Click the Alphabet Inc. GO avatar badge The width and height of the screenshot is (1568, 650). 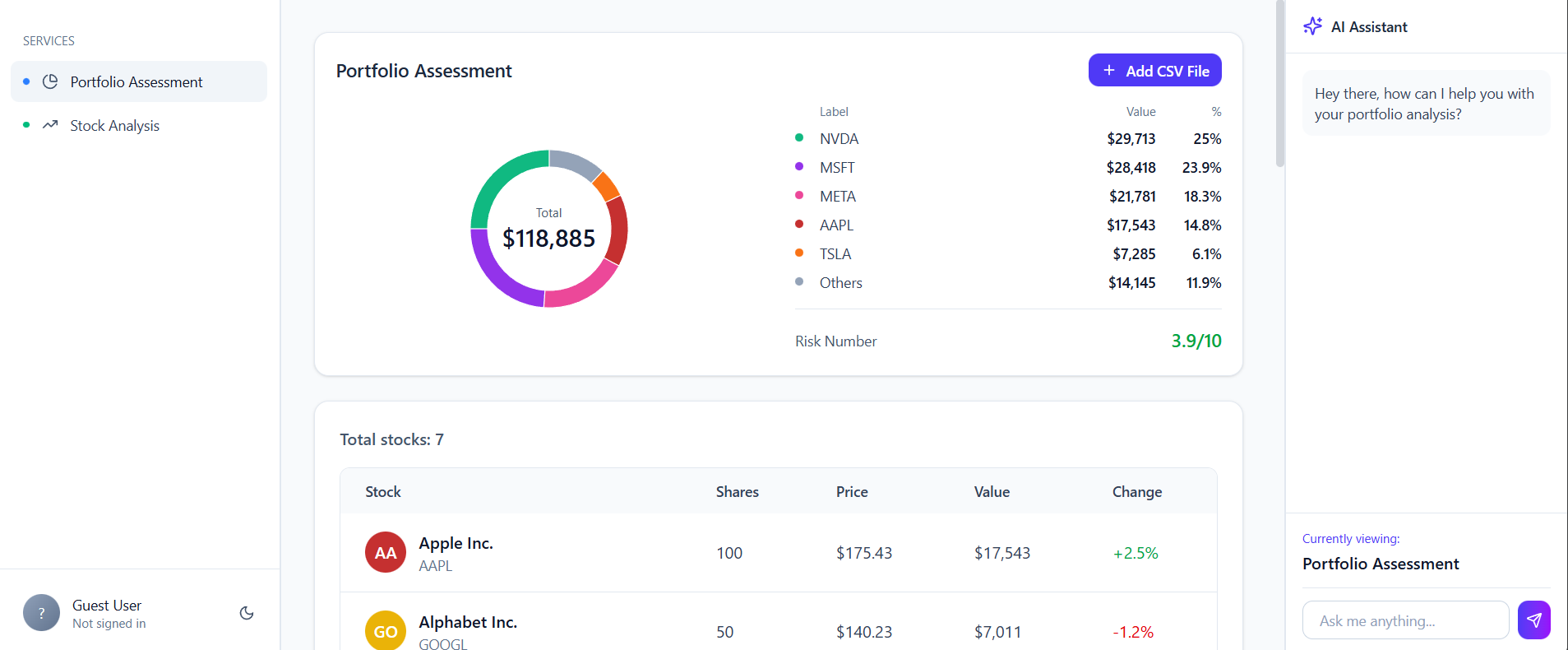coord(386,630)
